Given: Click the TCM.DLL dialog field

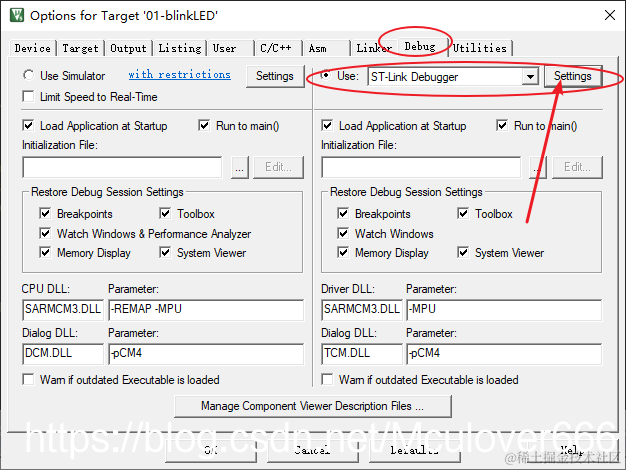Looking at the screenshot, I should click(362, 354).
